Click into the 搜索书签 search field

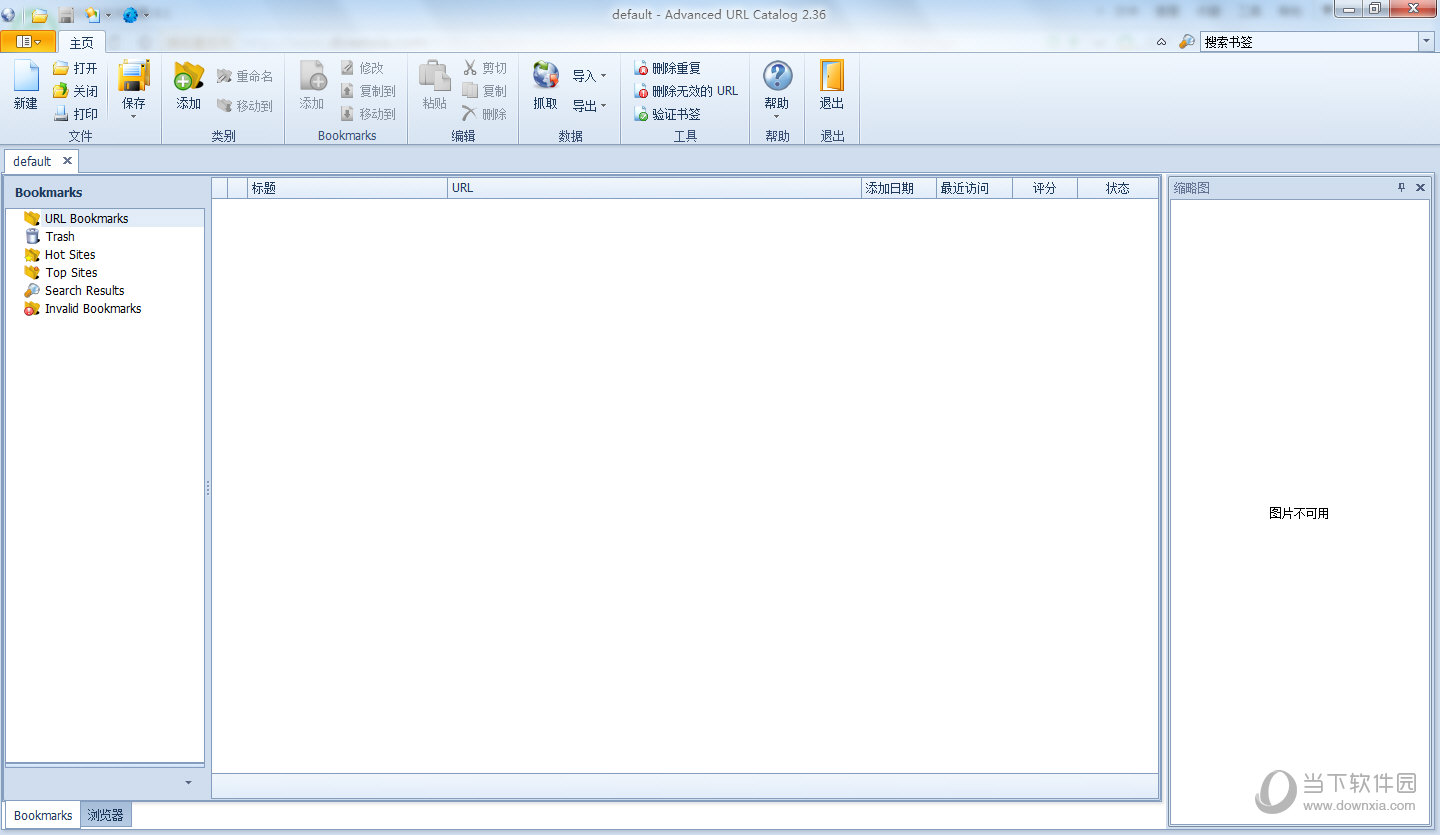tap(1309, 42)
